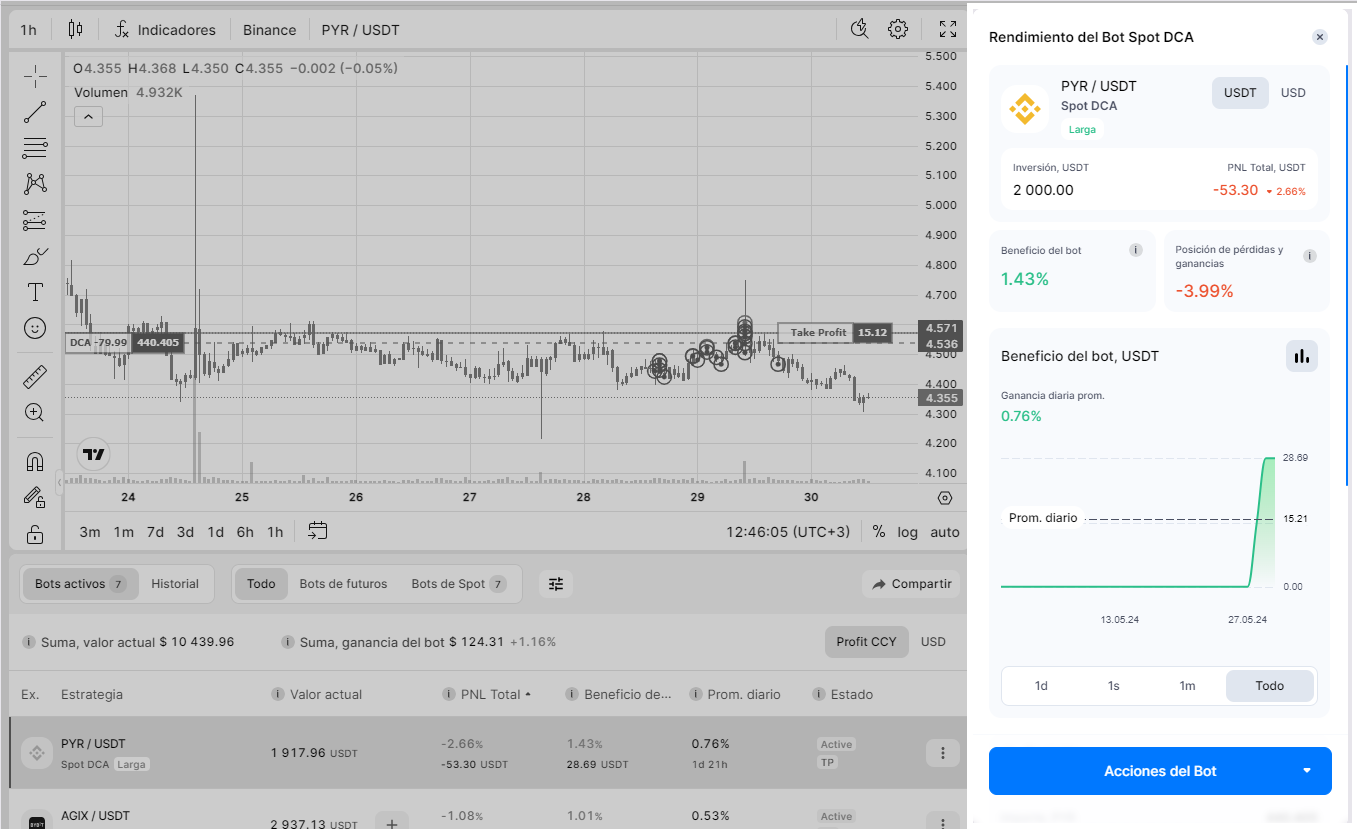Select the Text annotation tool
Image resolution: width=1357 pixels, height=829 pixels.
click(35, 292)
